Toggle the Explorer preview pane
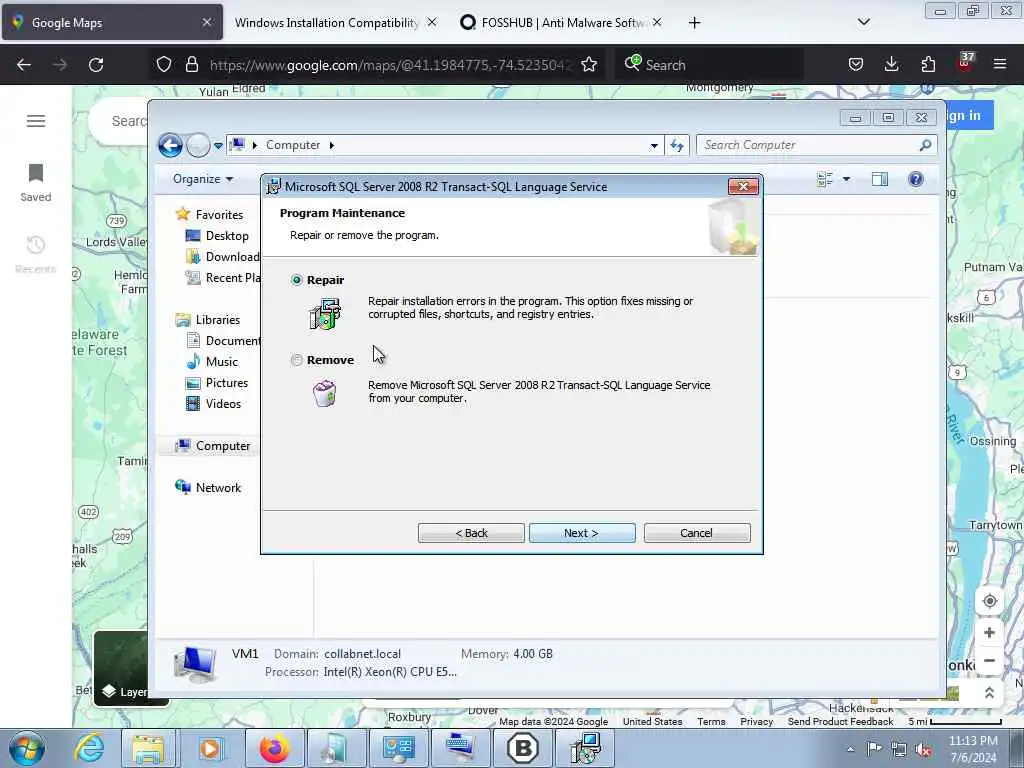The width and height of the screenshot is (1024, 768). pos(880,179)
